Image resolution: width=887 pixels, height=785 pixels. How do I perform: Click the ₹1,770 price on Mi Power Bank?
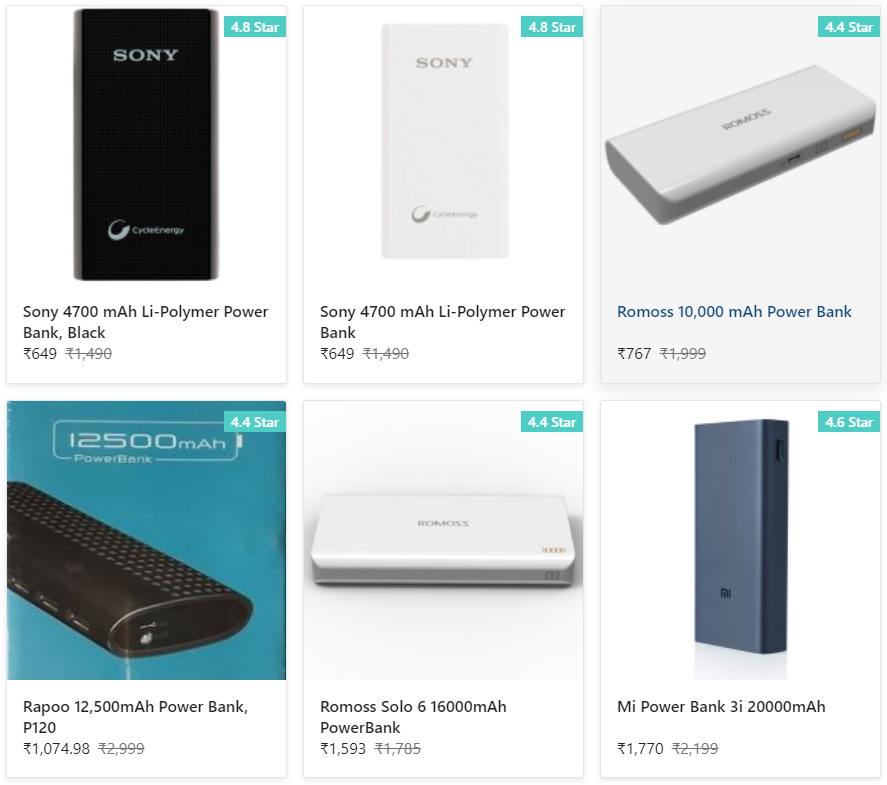(640, 749)
